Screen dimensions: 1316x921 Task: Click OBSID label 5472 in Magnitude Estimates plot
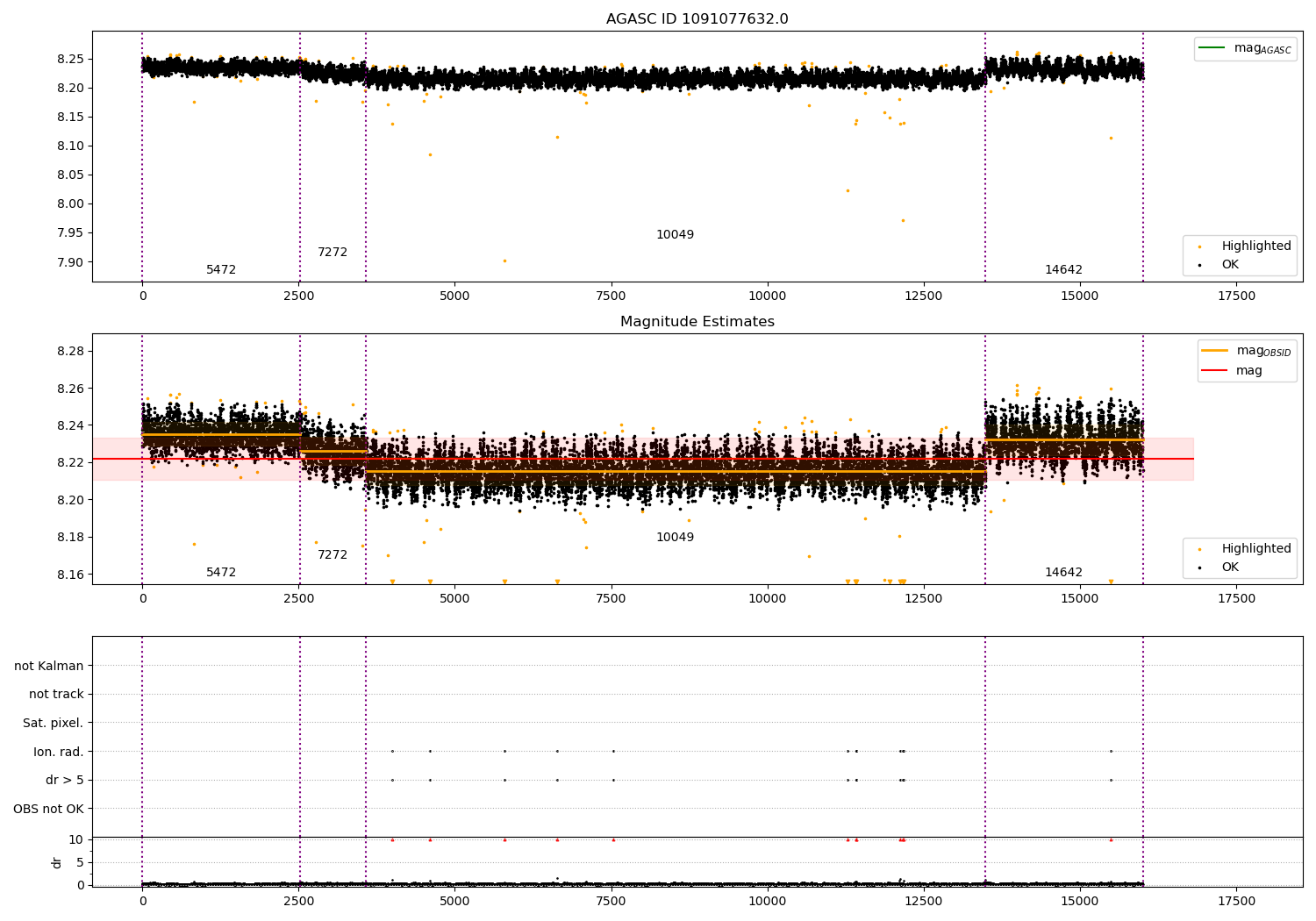pyautogui.click(x=221, y=573)
